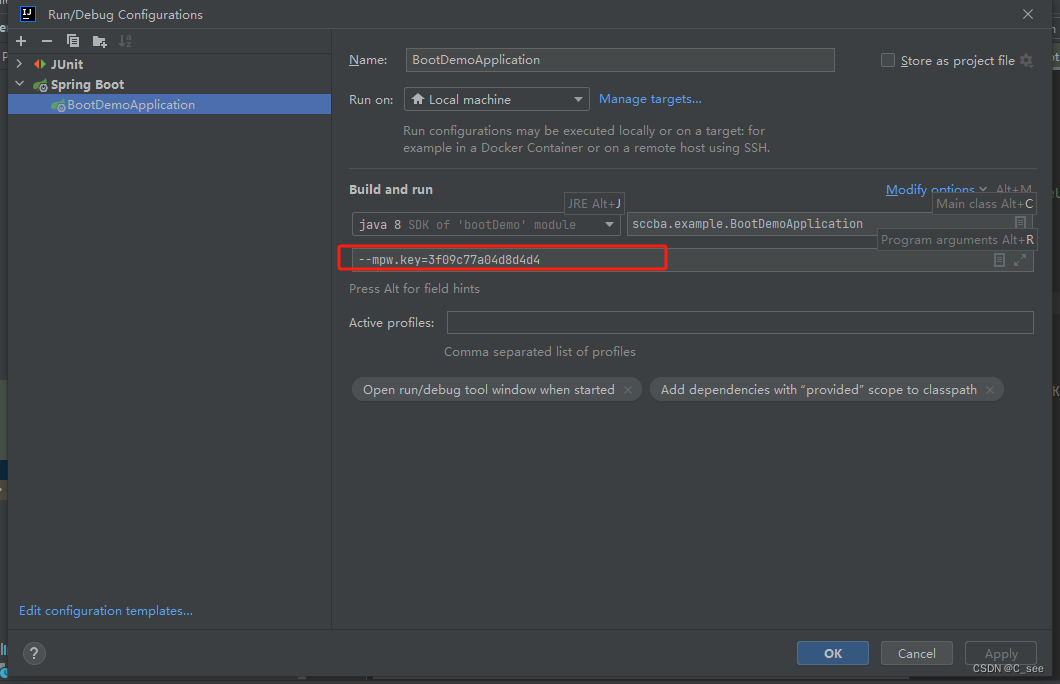Open the 'Run on' target dropdown
The image size is (1060, 684).
pos(578,99)
